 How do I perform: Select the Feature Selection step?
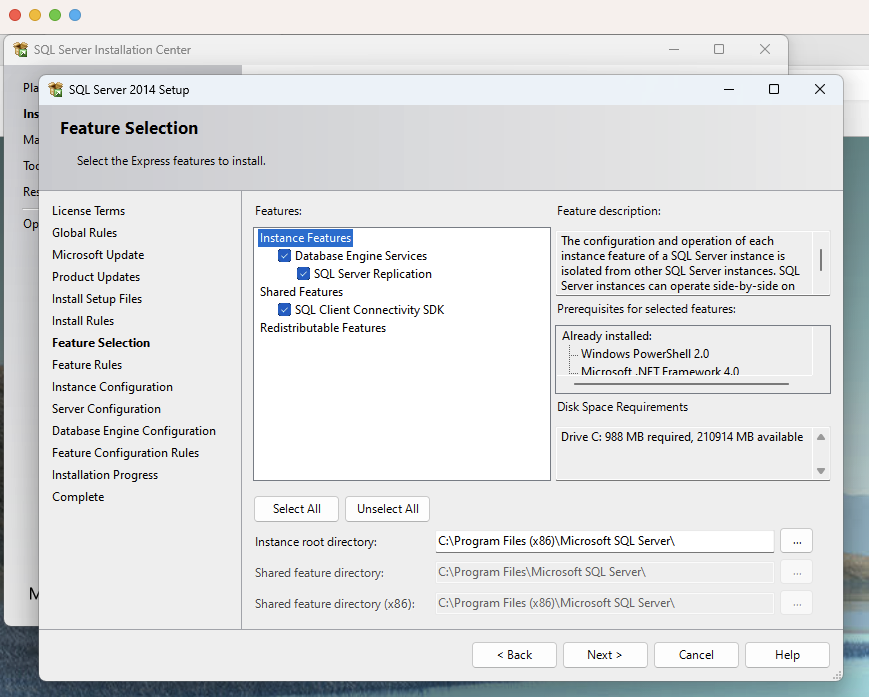click(101, 343)
